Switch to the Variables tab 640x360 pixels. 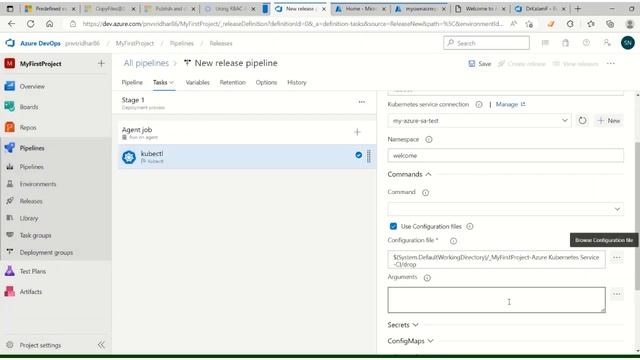(198, 82)
